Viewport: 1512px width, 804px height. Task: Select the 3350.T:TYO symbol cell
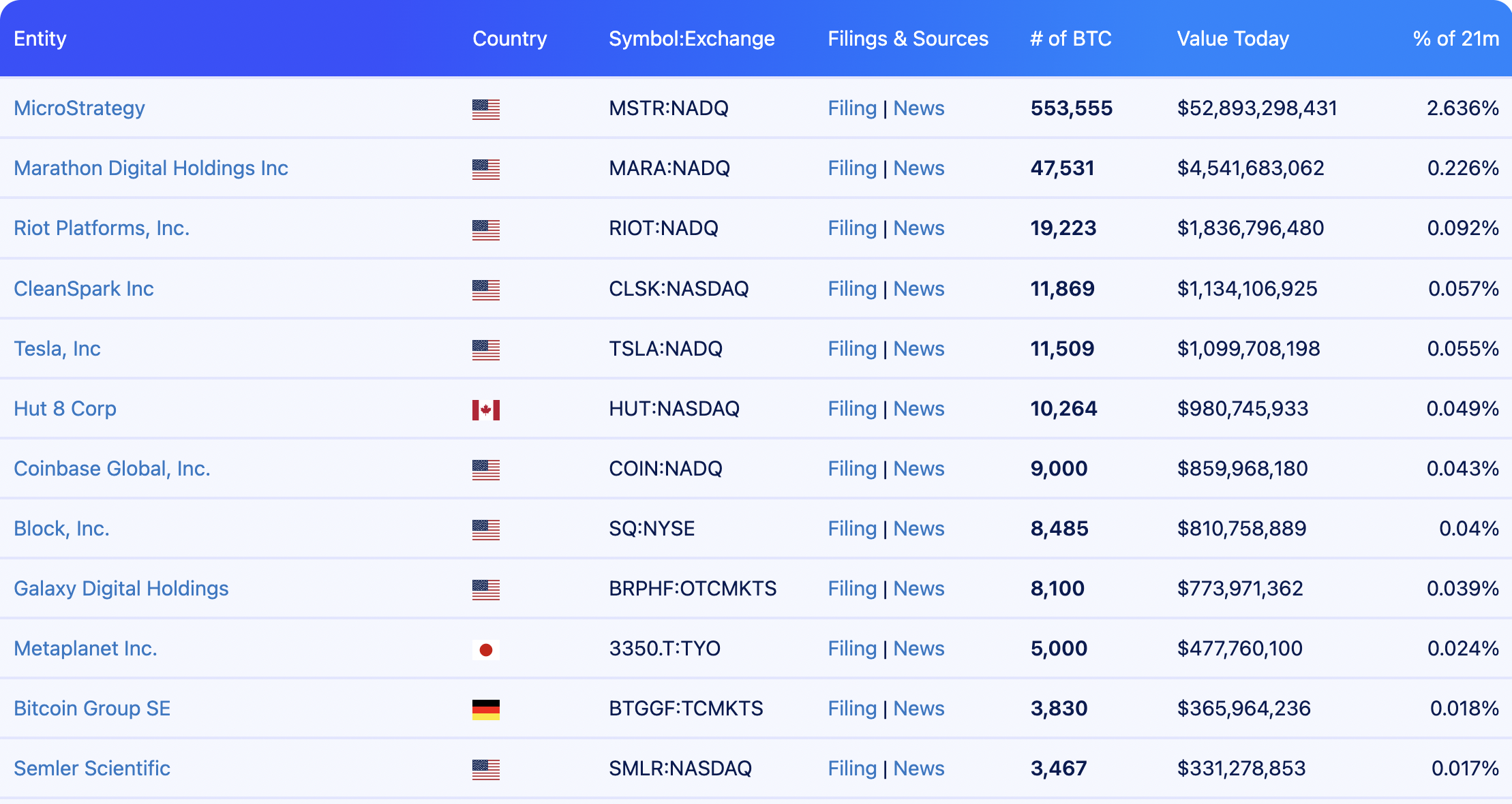665,649
